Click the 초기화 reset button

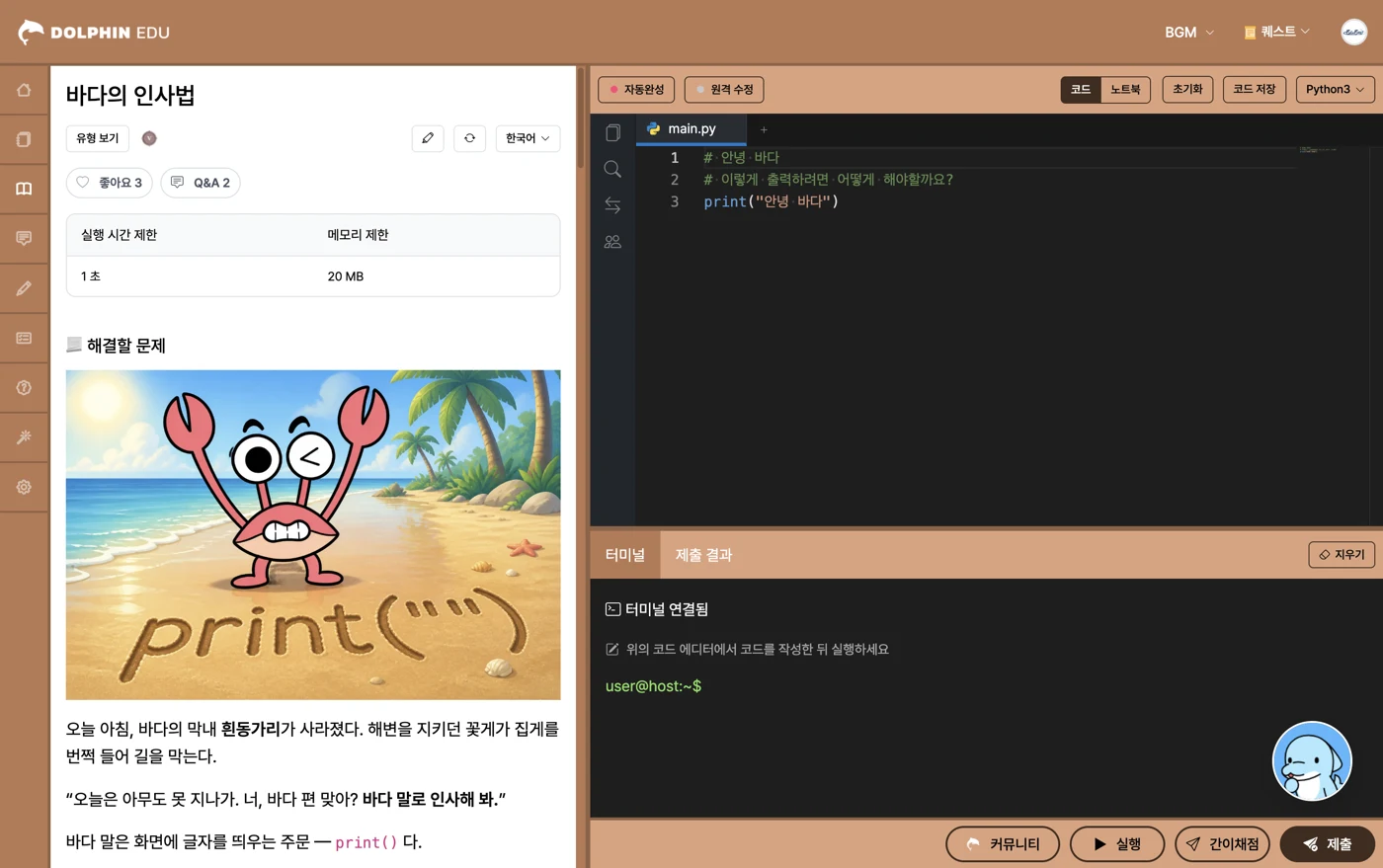click(1187, 89)
